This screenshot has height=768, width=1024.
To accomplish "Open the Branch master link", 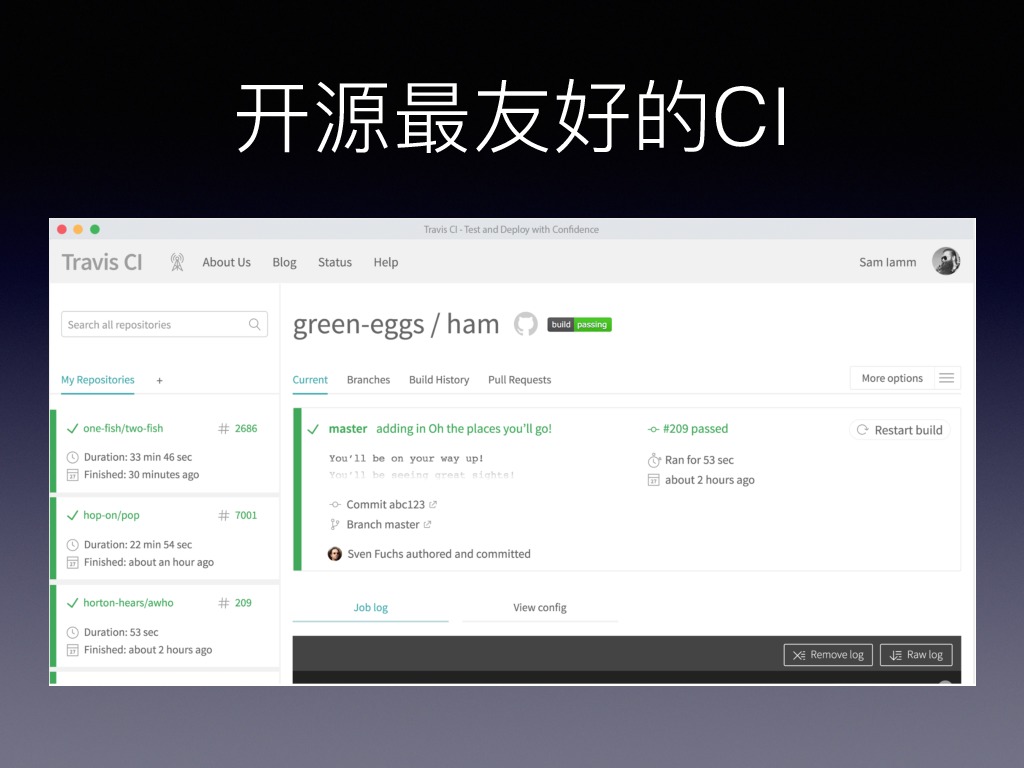I will tap(383, 524).
